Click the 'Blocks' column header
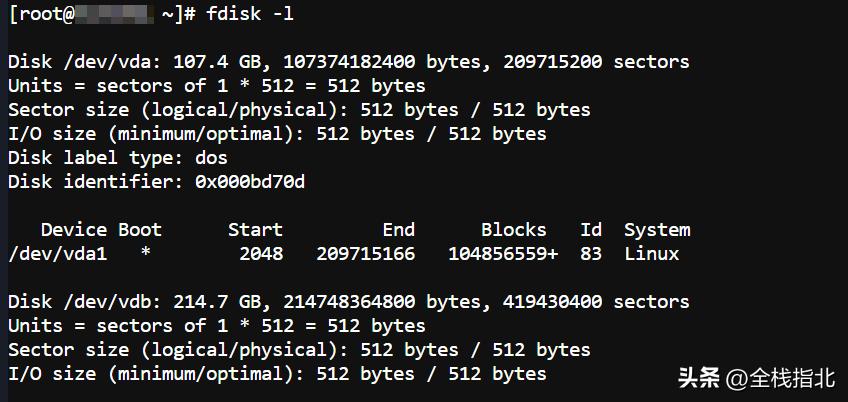The image size is (848, 402). click(514, 230)
